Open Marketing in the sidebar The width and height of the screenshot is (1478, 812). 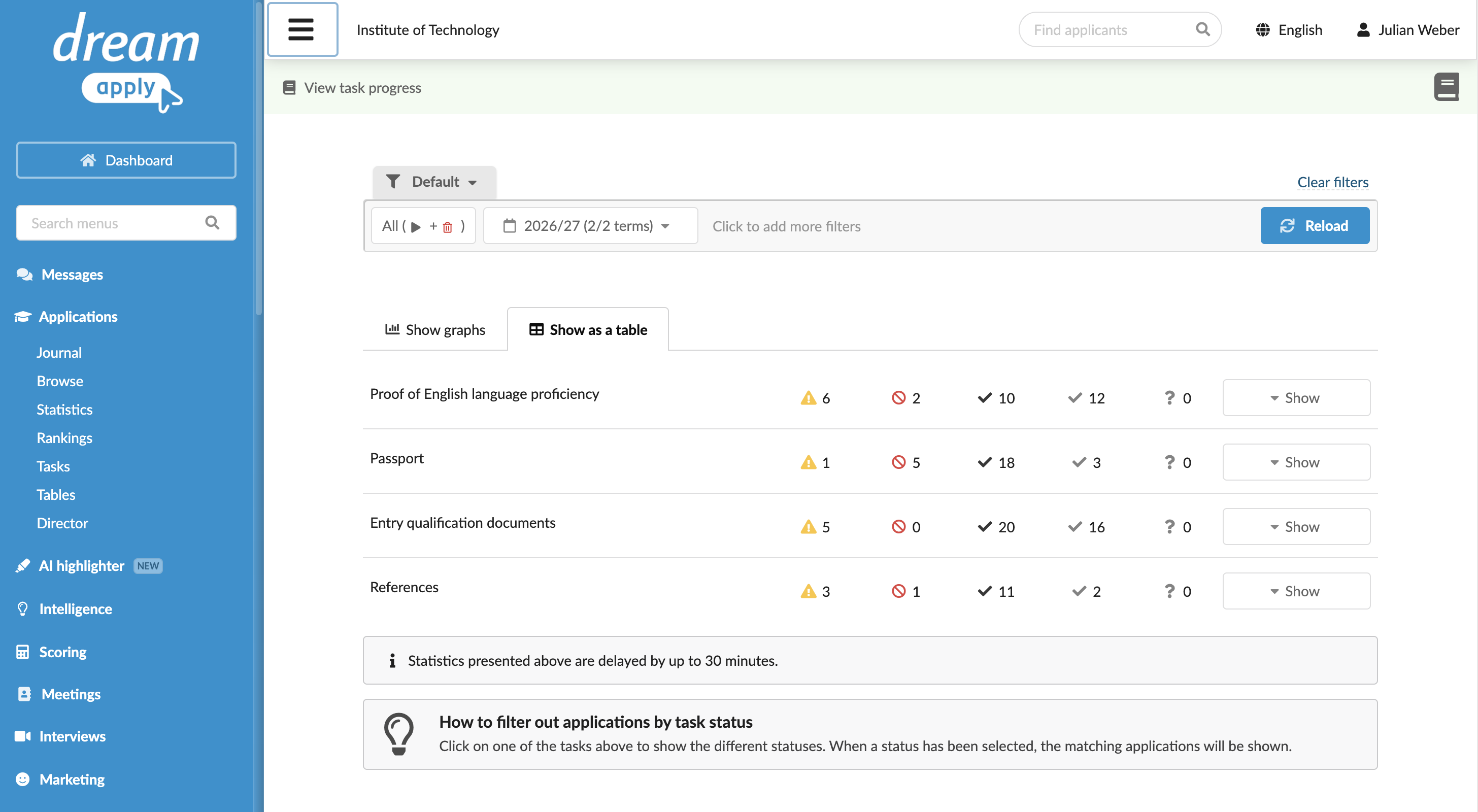coord(60,780)
